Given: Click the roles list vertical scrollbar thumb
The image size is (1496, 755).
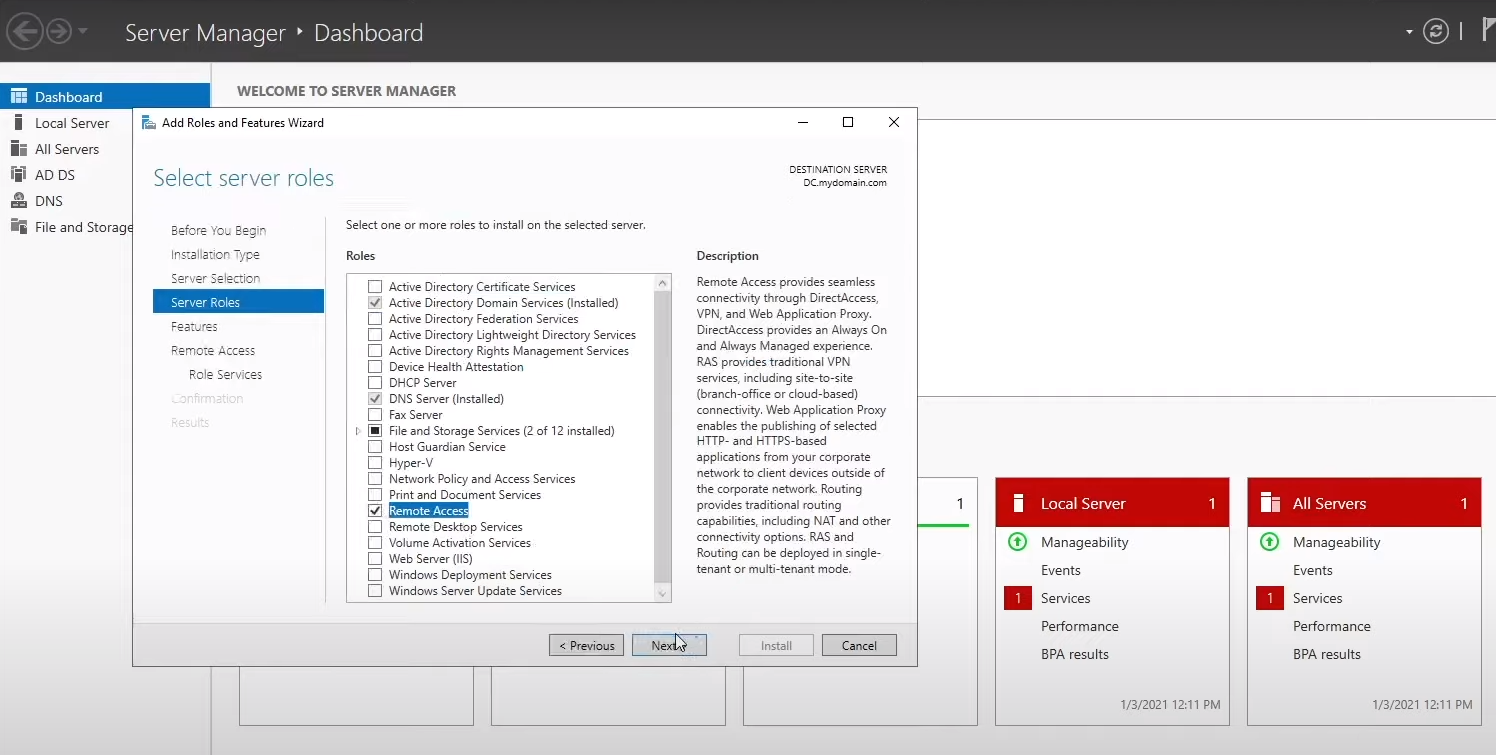Looking at the screenshot, I should [662, 435].
